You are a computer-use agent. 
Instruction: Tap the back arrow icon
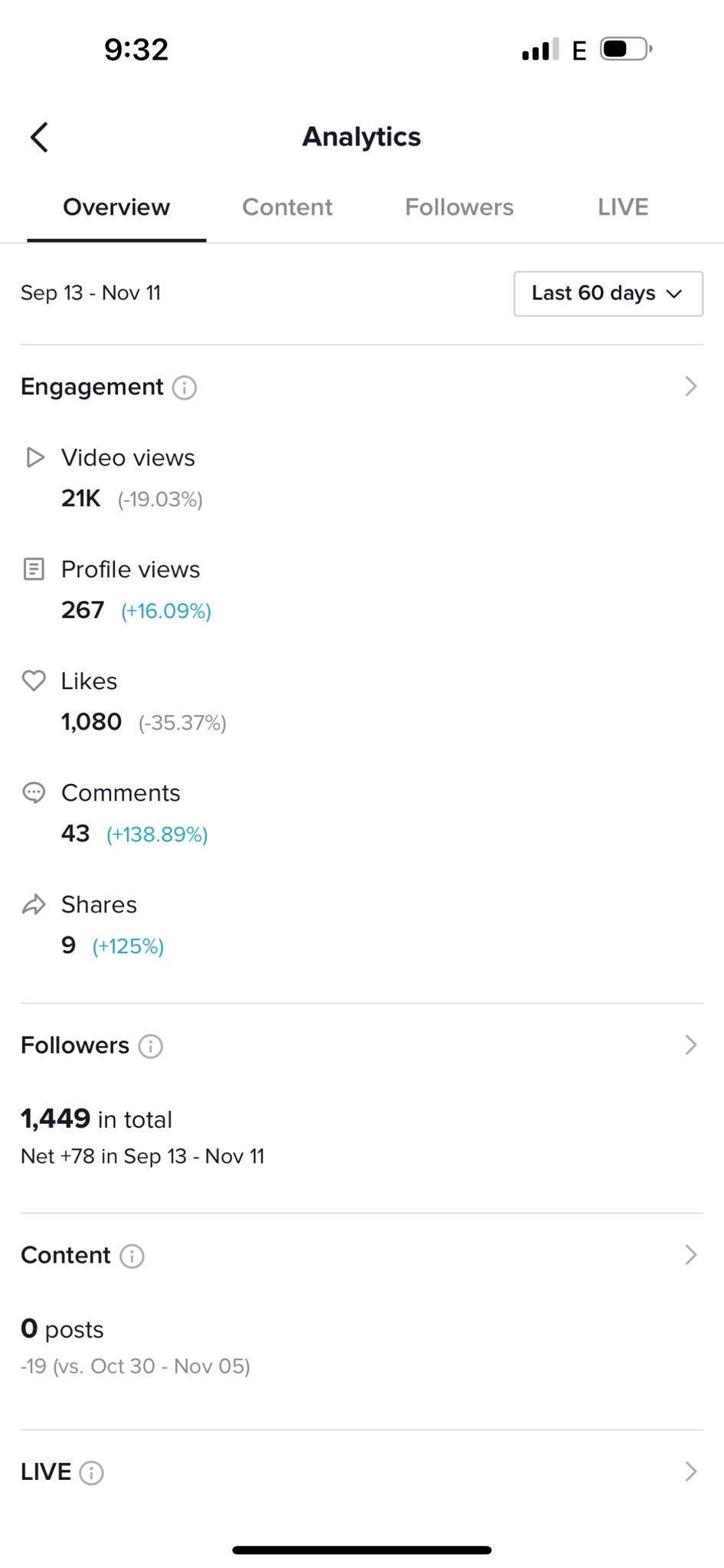(x=40, y=138)
